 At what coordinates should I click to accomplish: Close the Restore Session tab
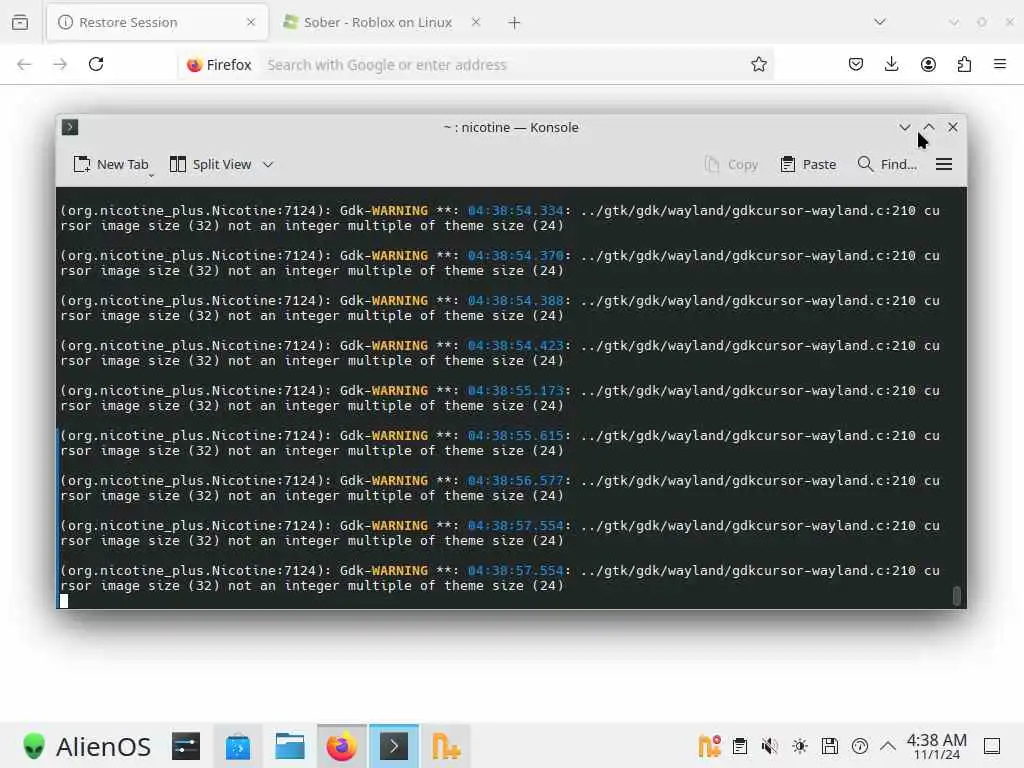(251, 22)
